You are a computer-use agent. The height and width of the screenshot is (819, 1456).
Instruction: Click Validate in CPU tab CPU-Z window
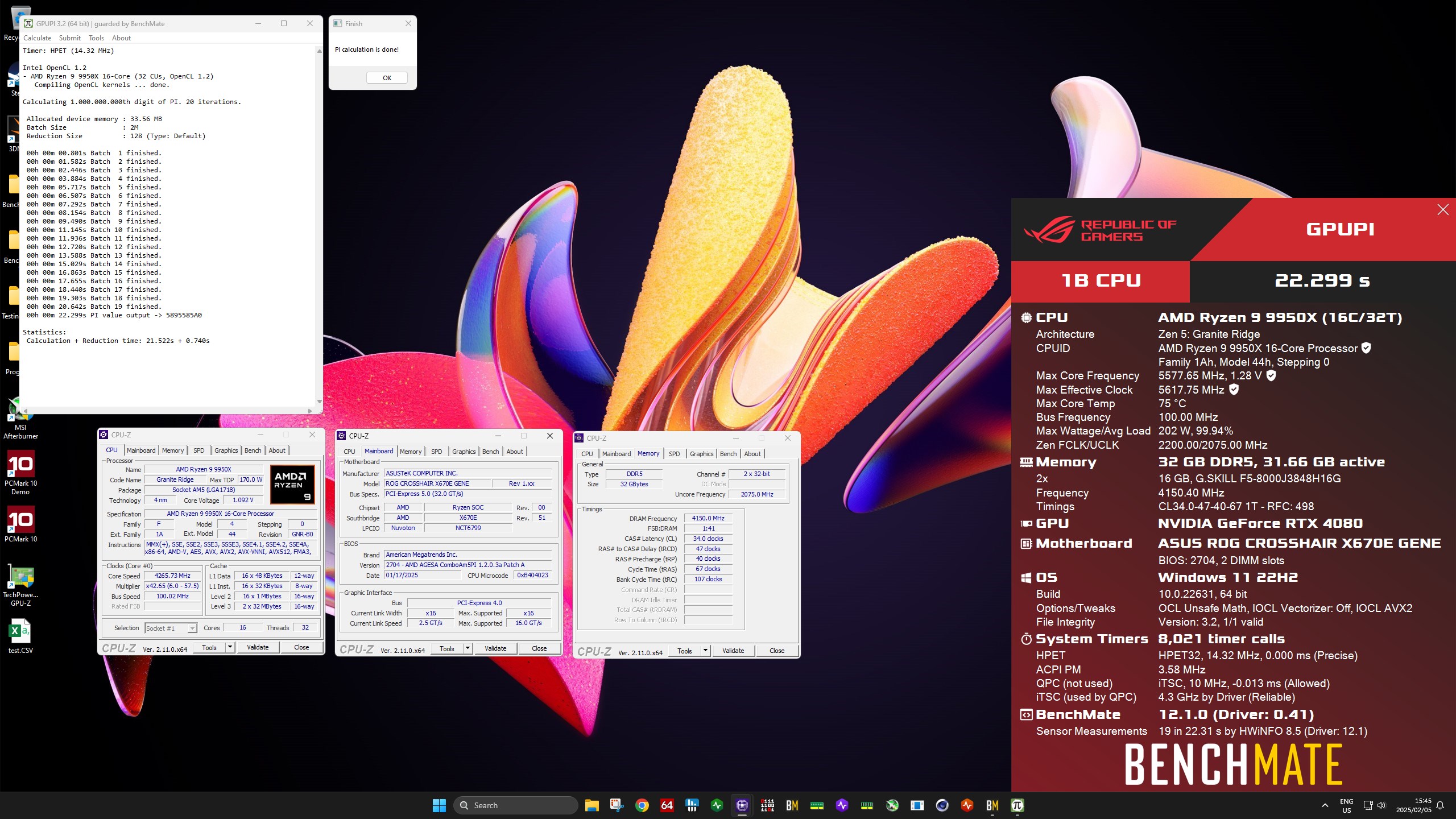coord(258,647)
